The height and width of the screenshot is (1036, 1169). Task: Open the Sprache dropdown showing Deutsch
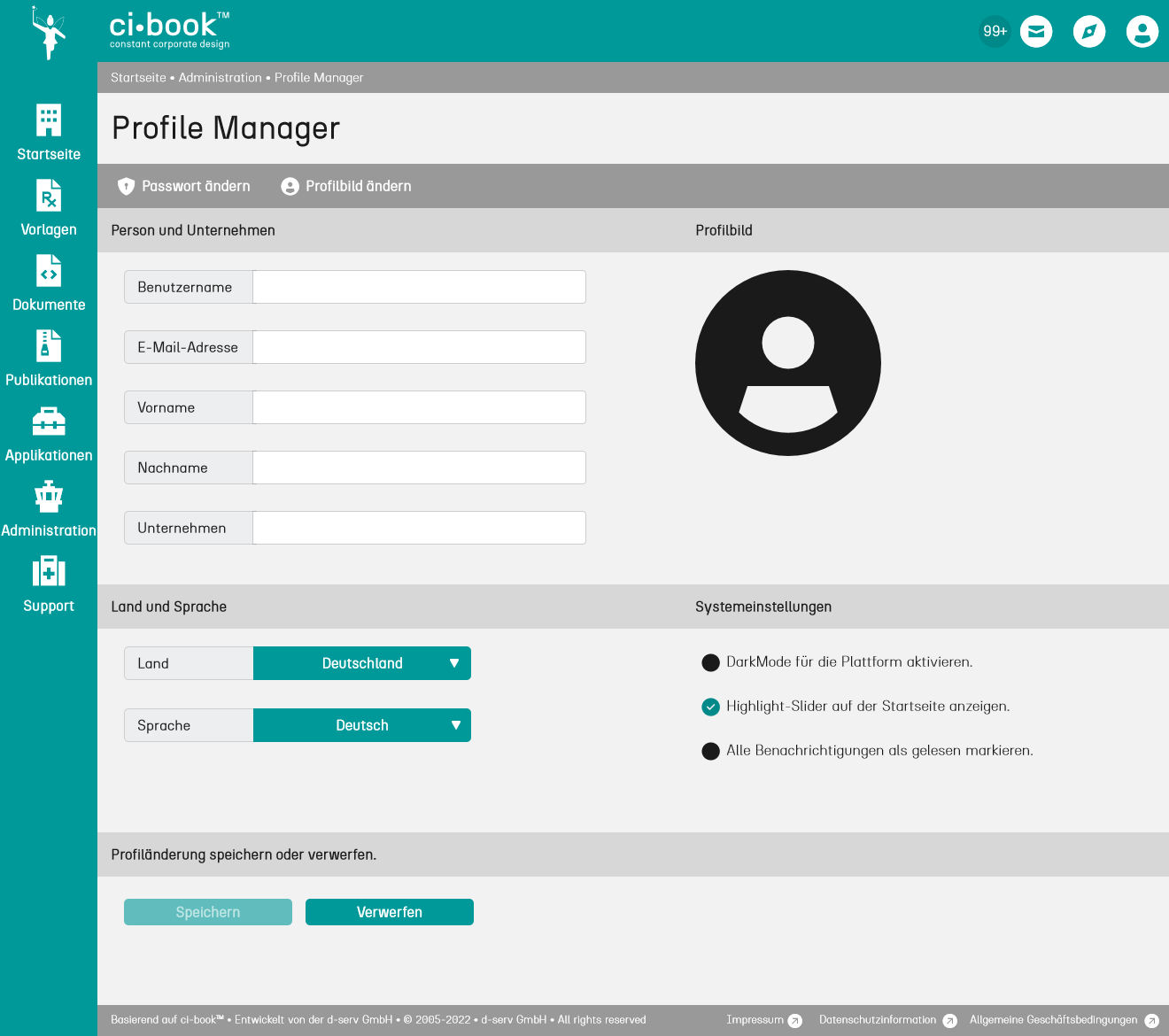coord(362,725)
